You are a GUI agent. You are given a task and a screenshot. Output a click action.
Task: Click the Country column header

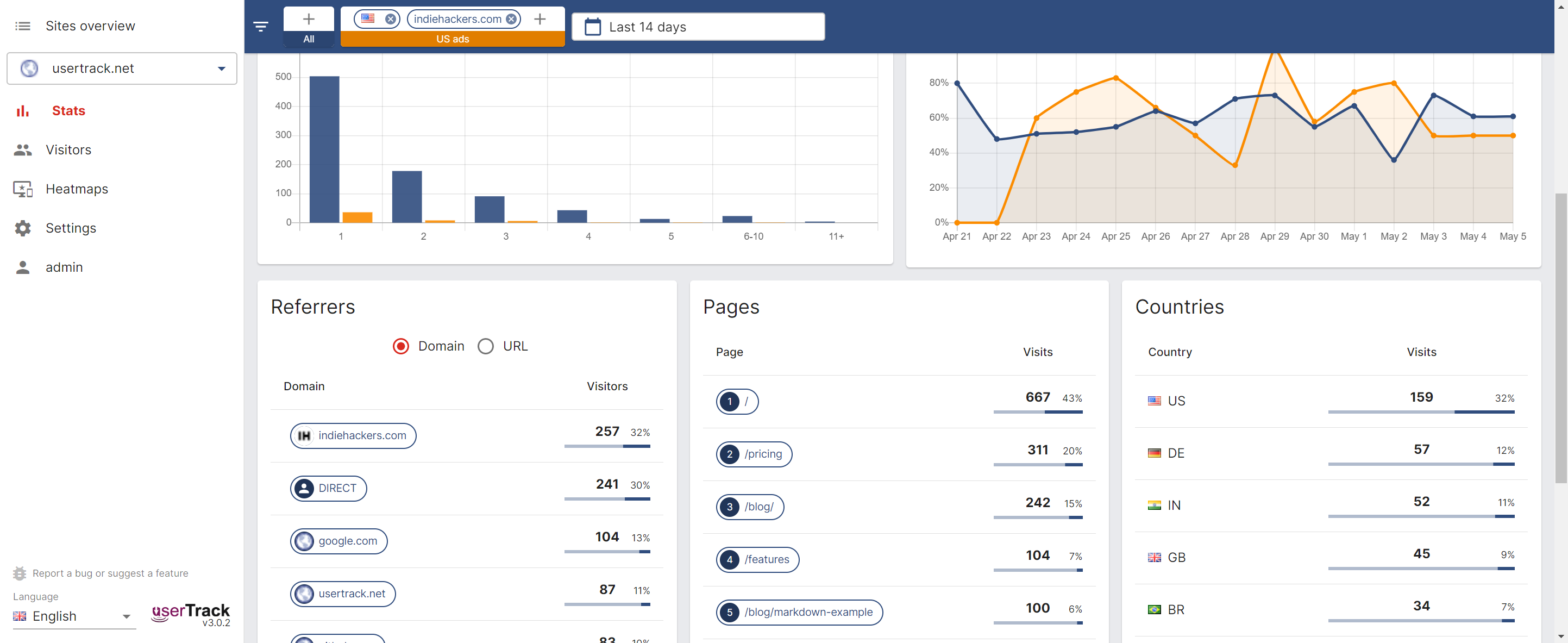pyautogui.click(x=1169, y=353)
